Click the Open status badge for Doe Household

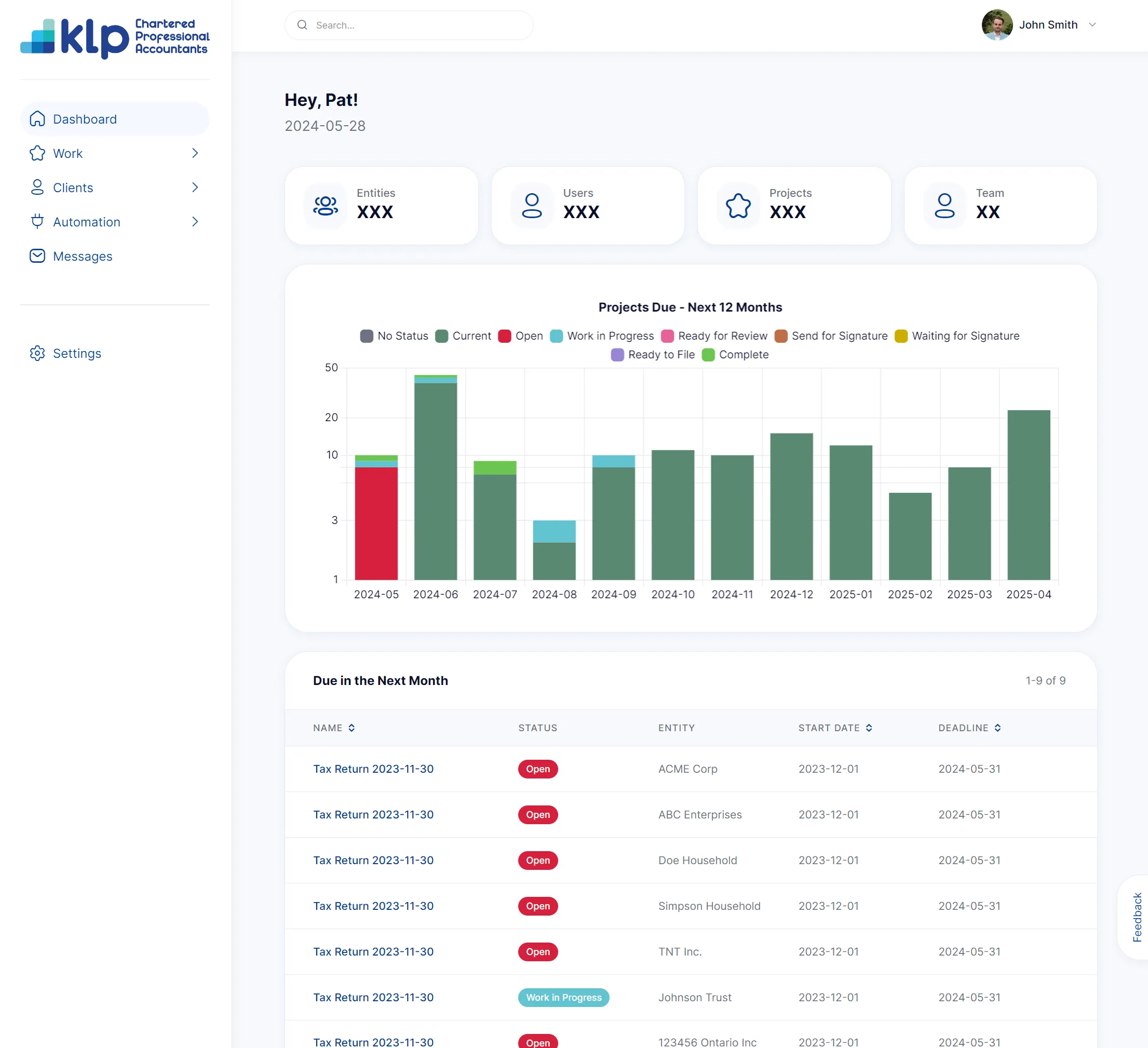[537, 861]
